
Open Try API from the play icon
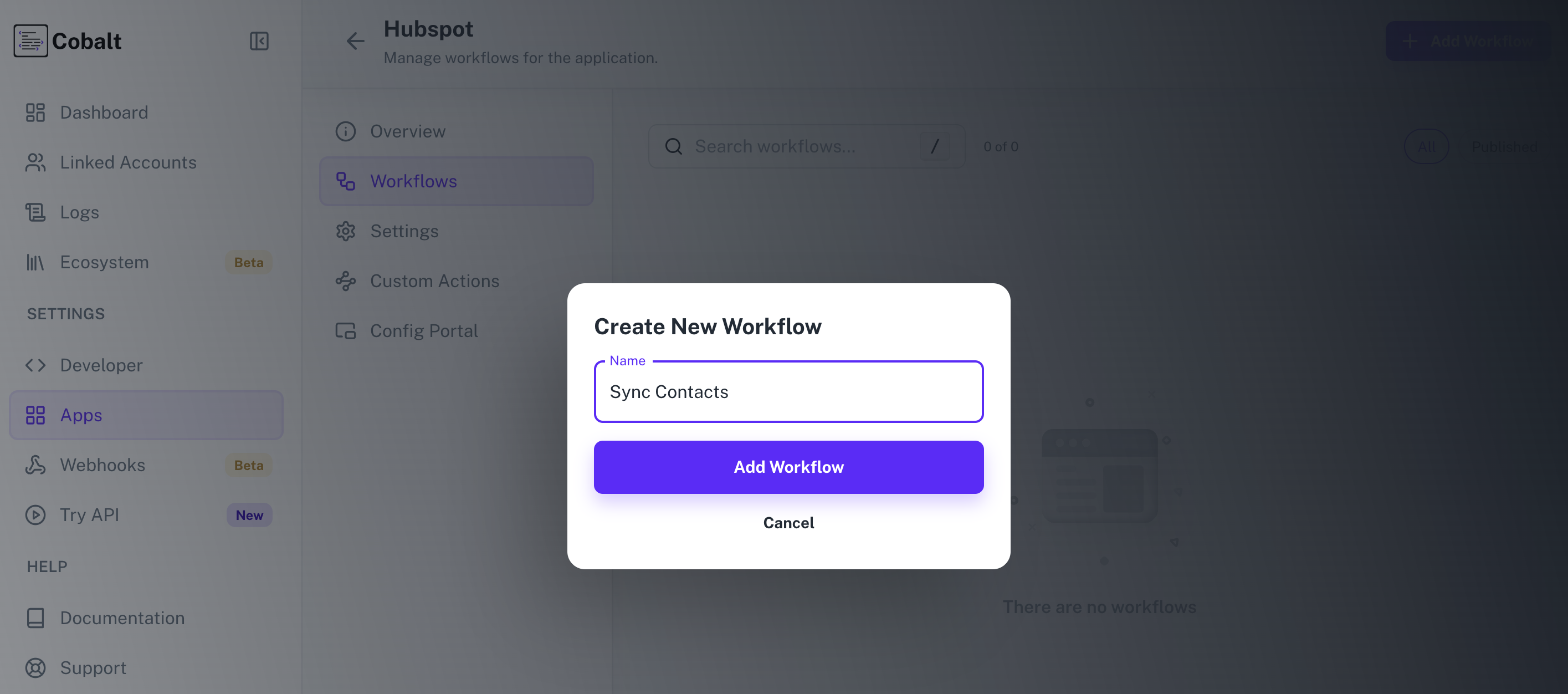point(35,514)
